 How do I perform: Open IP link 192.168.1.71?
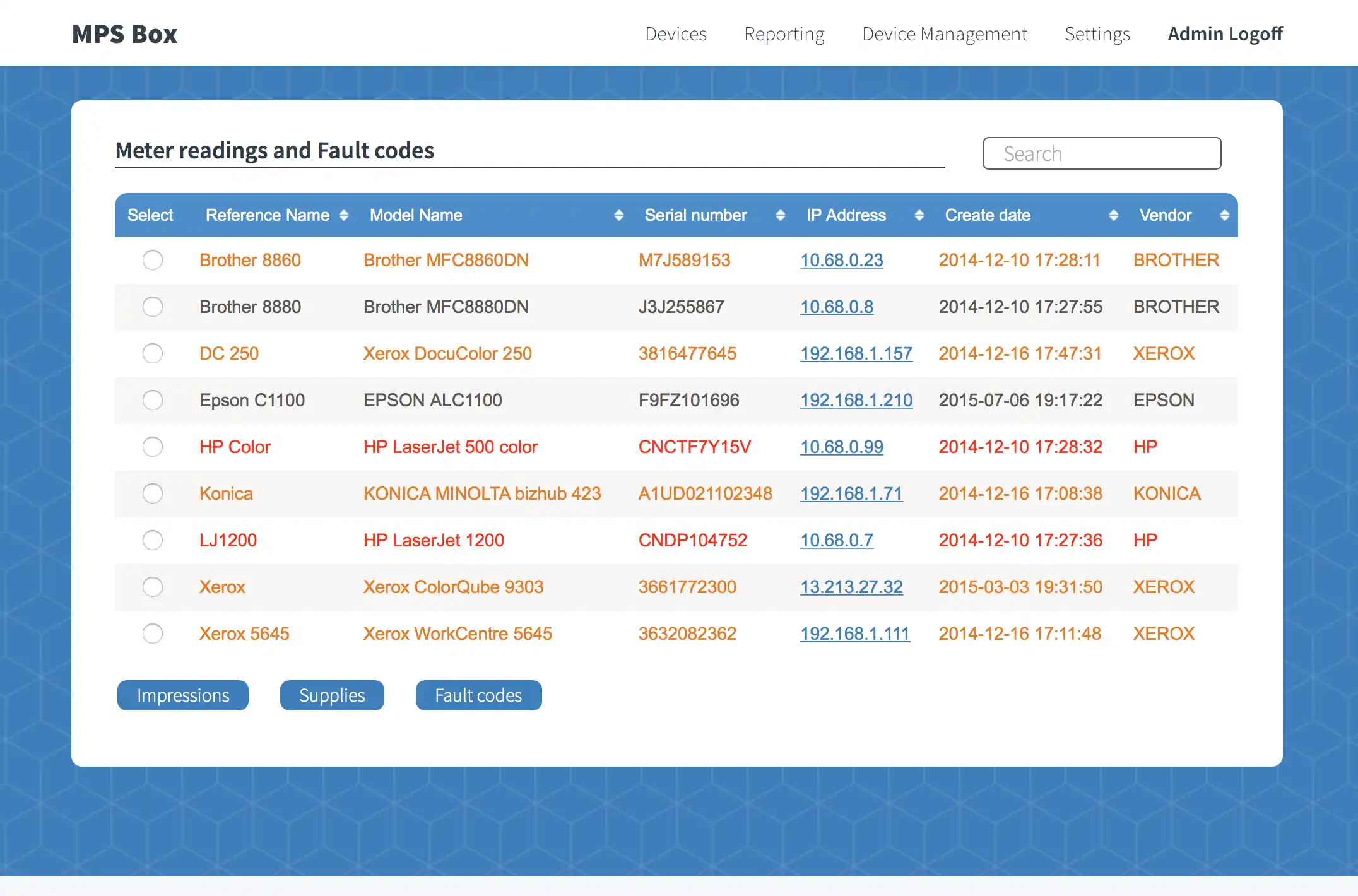pyautogui.click(x=851, y=493)
